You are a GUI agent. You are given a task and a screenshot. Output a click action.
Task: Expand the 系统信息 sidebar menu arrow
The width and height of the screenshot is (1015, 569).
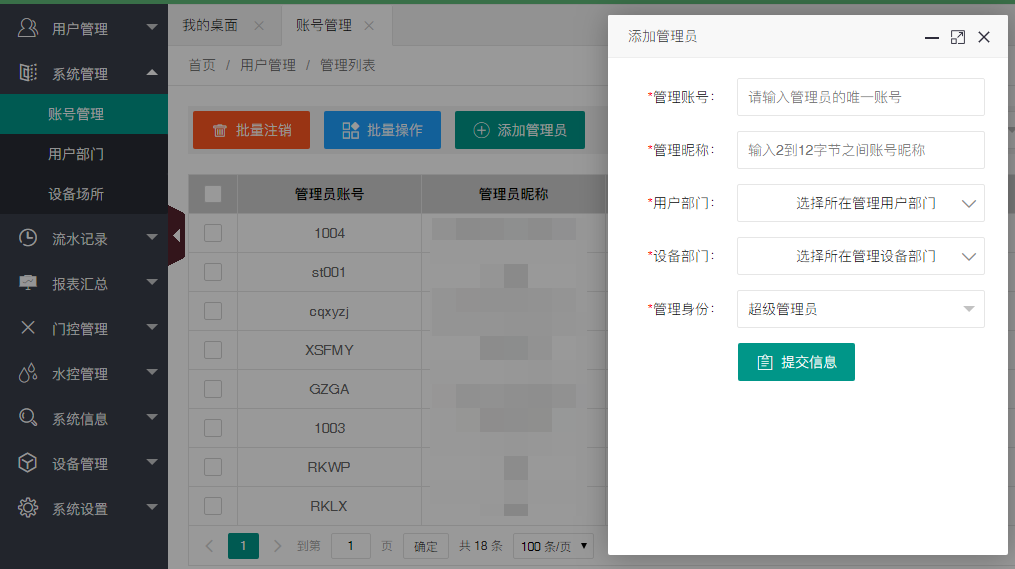[152, 418]
